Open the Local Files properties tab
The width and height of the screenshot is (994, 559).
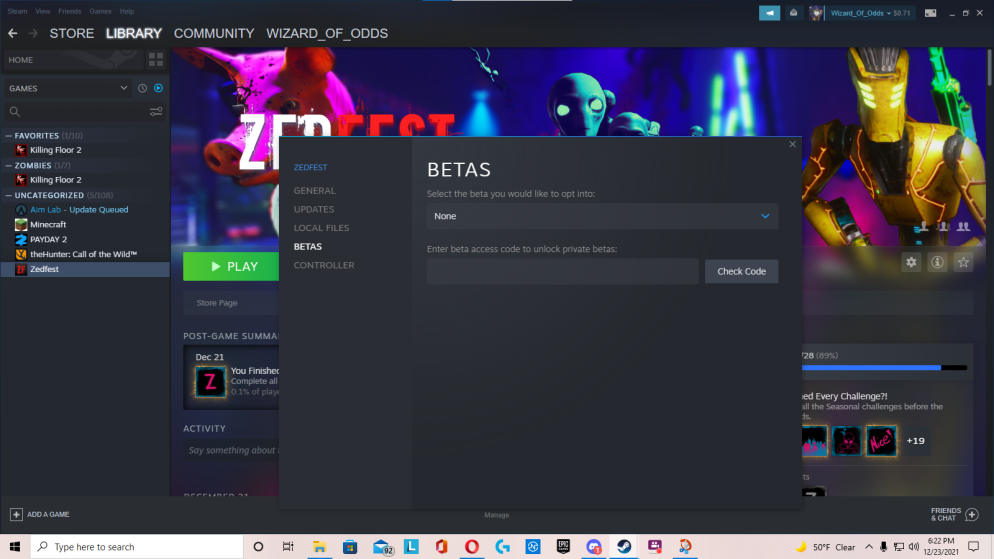click(321, 228)
